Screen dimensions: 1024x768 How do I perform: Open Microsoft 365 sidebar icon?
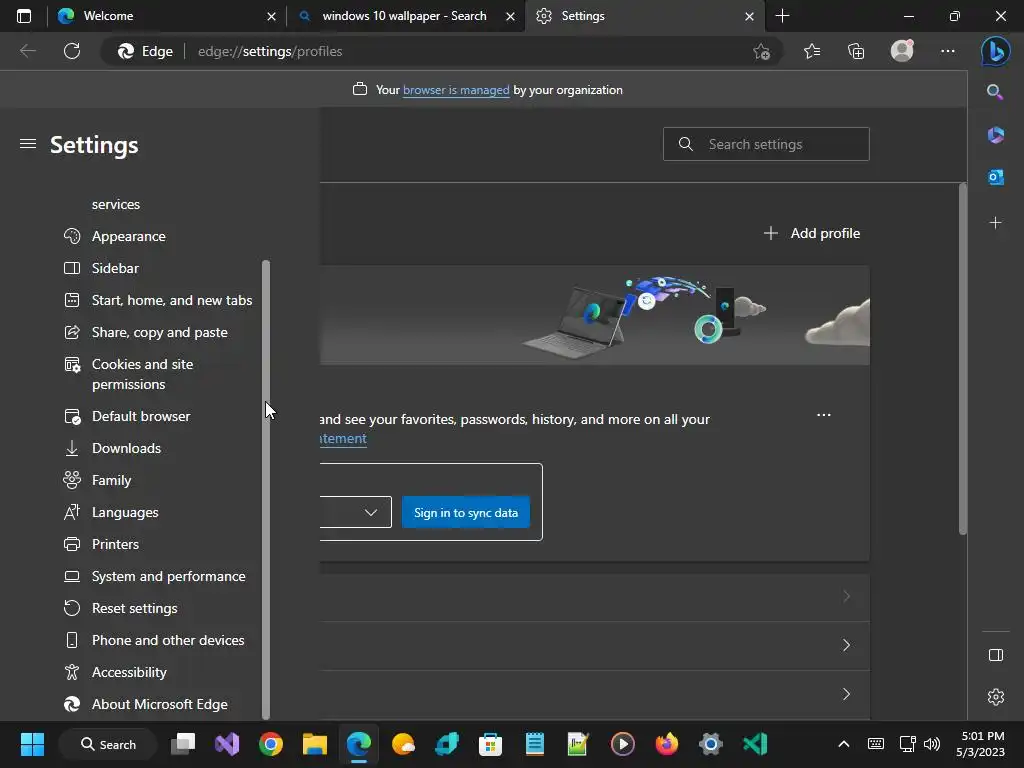(995, 135)
